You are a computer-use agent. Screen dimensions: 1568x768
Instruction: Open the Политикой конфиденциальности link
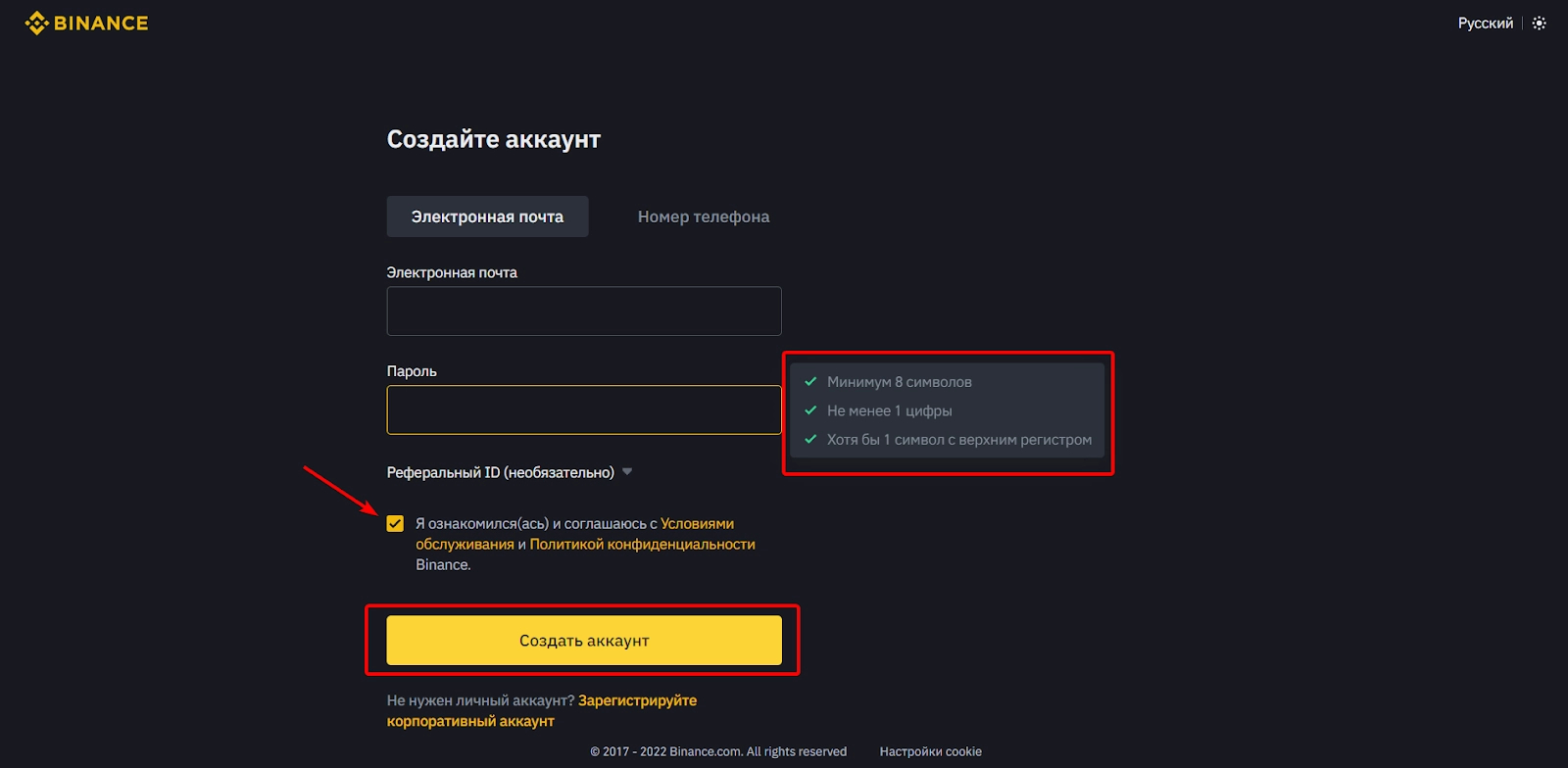pyautogui.click(x=643, y=545)
